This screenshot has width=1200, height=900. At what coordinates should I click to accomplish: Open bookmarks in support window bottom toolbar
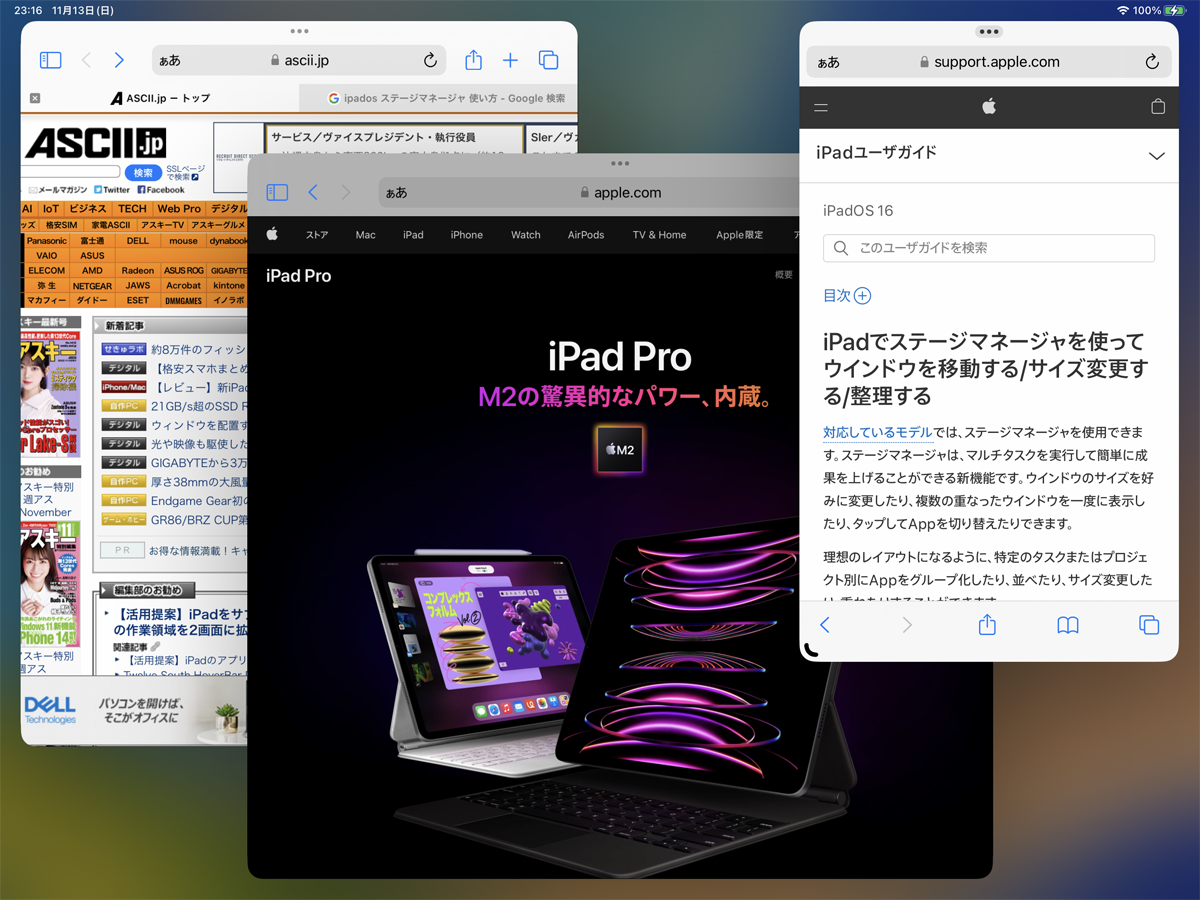pos(1068,625)
